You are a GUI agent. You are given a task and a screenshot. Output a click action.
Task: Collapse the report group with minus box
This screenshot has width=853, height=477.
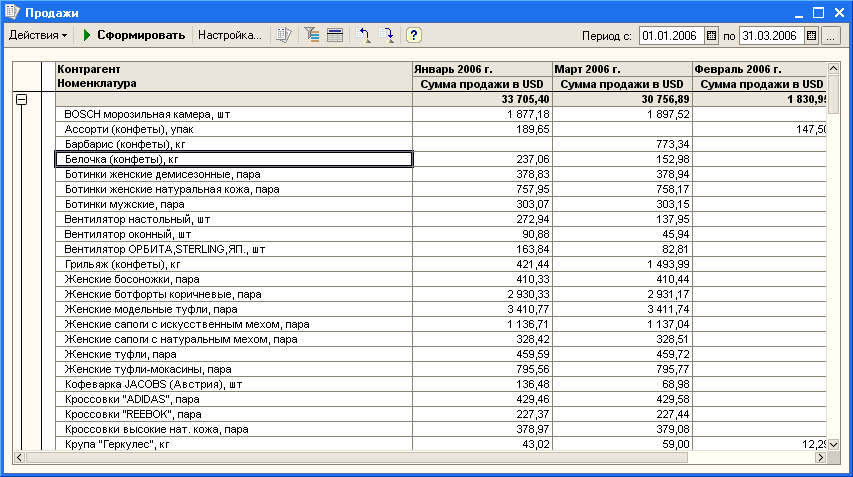pos(21,100)
